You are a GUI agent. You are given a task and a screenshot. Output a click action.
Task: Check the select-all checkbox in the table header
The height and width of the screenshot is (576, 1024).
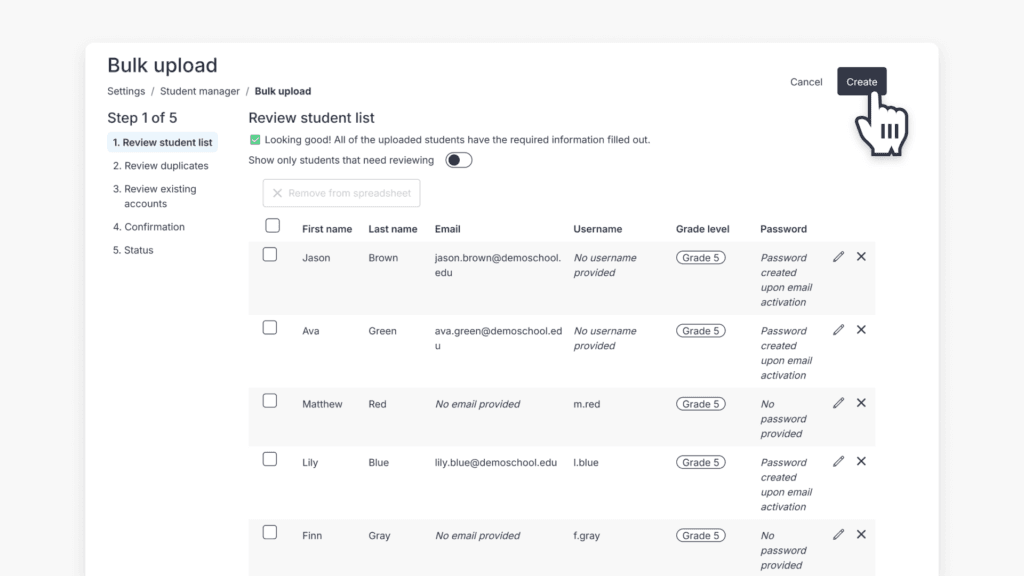272,225
